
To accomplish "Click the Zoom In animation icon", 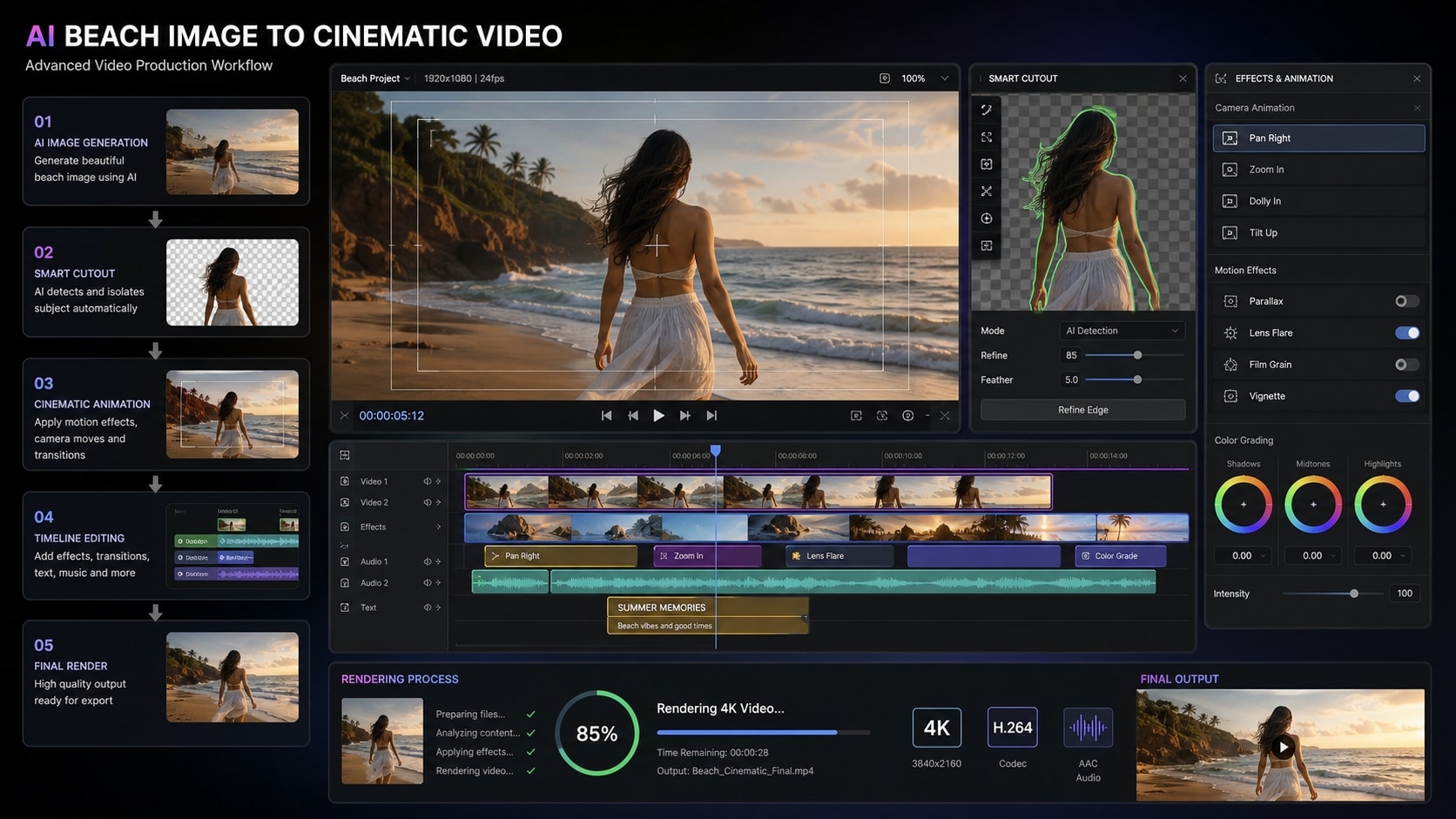I will click(x=1230, y=170).
